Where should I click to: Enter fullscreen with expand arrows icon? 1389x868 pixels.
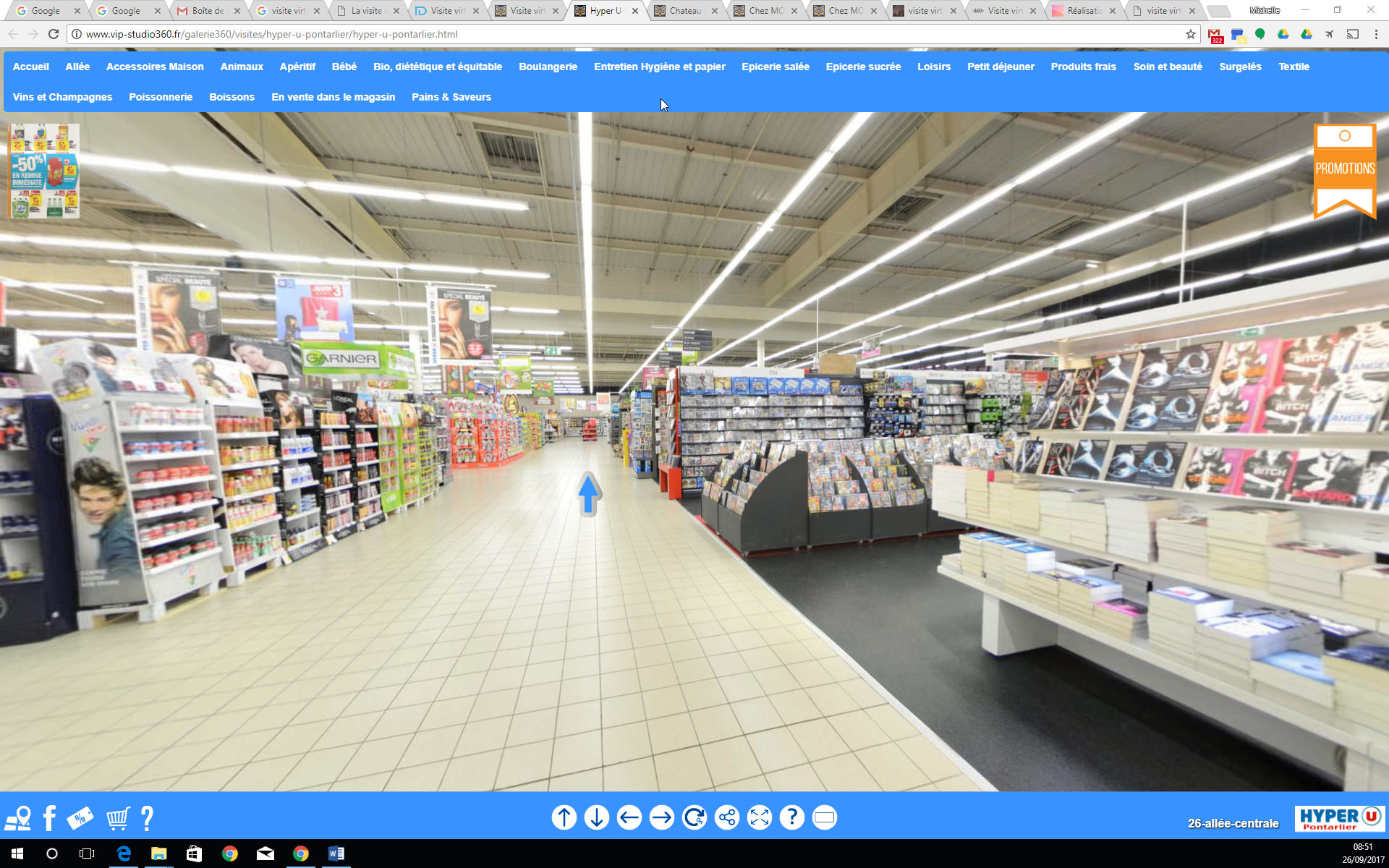click(760, 818)
